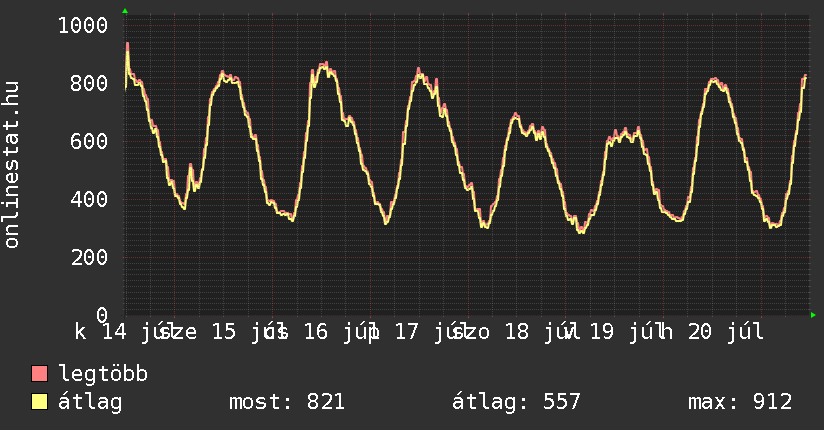Click the 'átlag: 557' average value
This screenshot has height=430, width=824.
point(516,402)
